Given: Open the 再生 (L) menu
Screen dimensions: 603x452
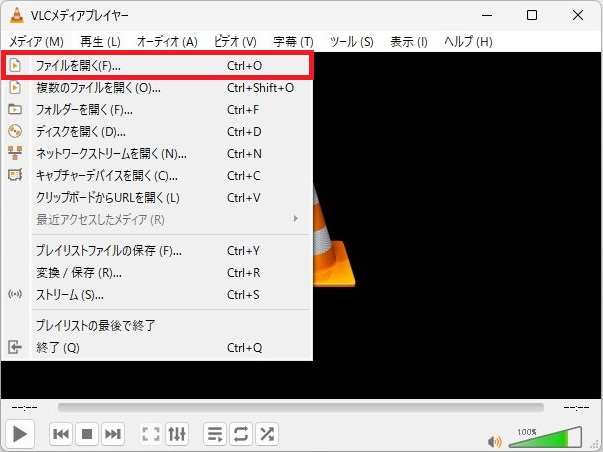Looking at the screenshot, I should click(x=99, y=41).
